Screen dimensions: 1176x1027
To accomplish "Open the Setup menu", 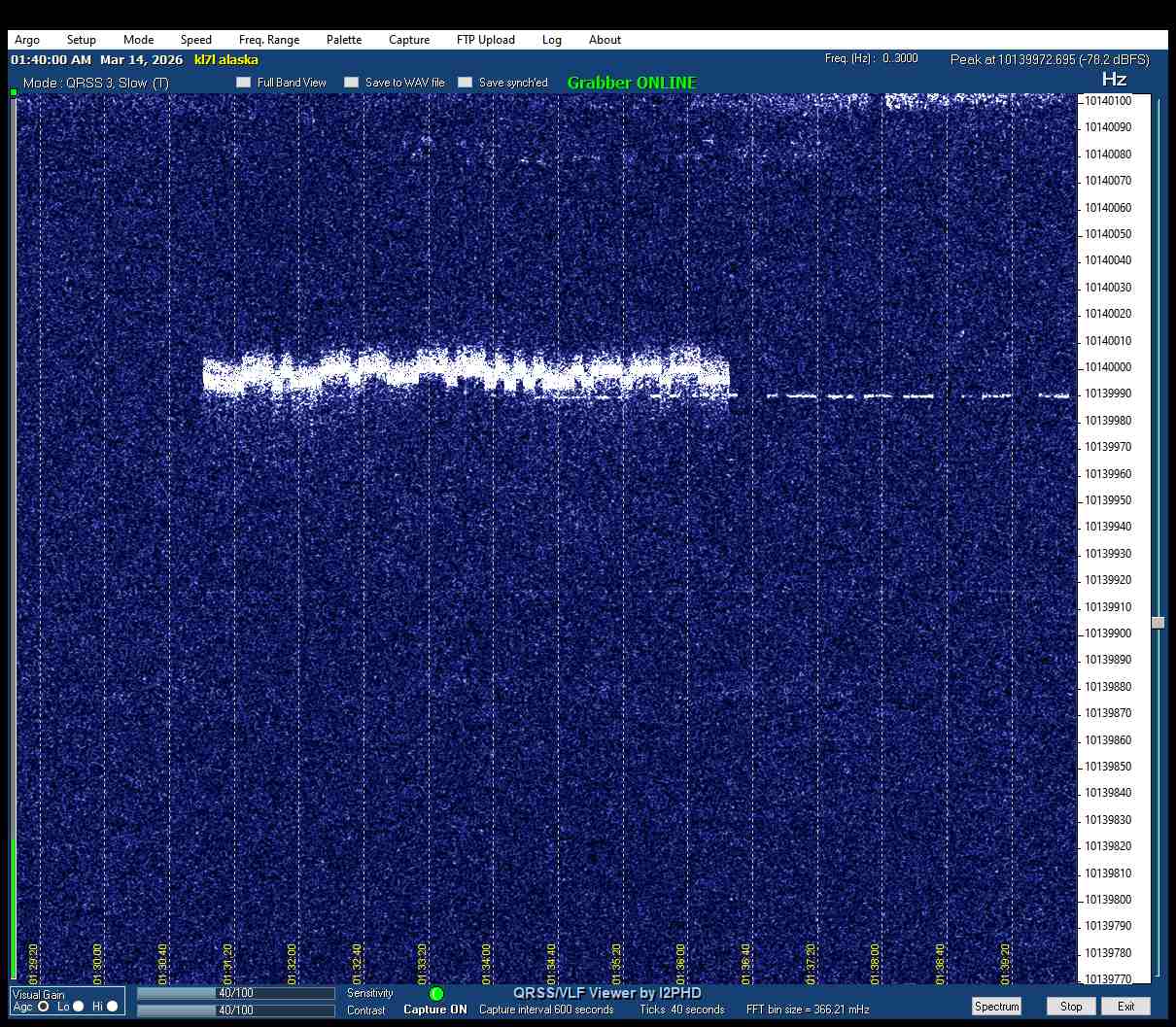I will (82, 40).
